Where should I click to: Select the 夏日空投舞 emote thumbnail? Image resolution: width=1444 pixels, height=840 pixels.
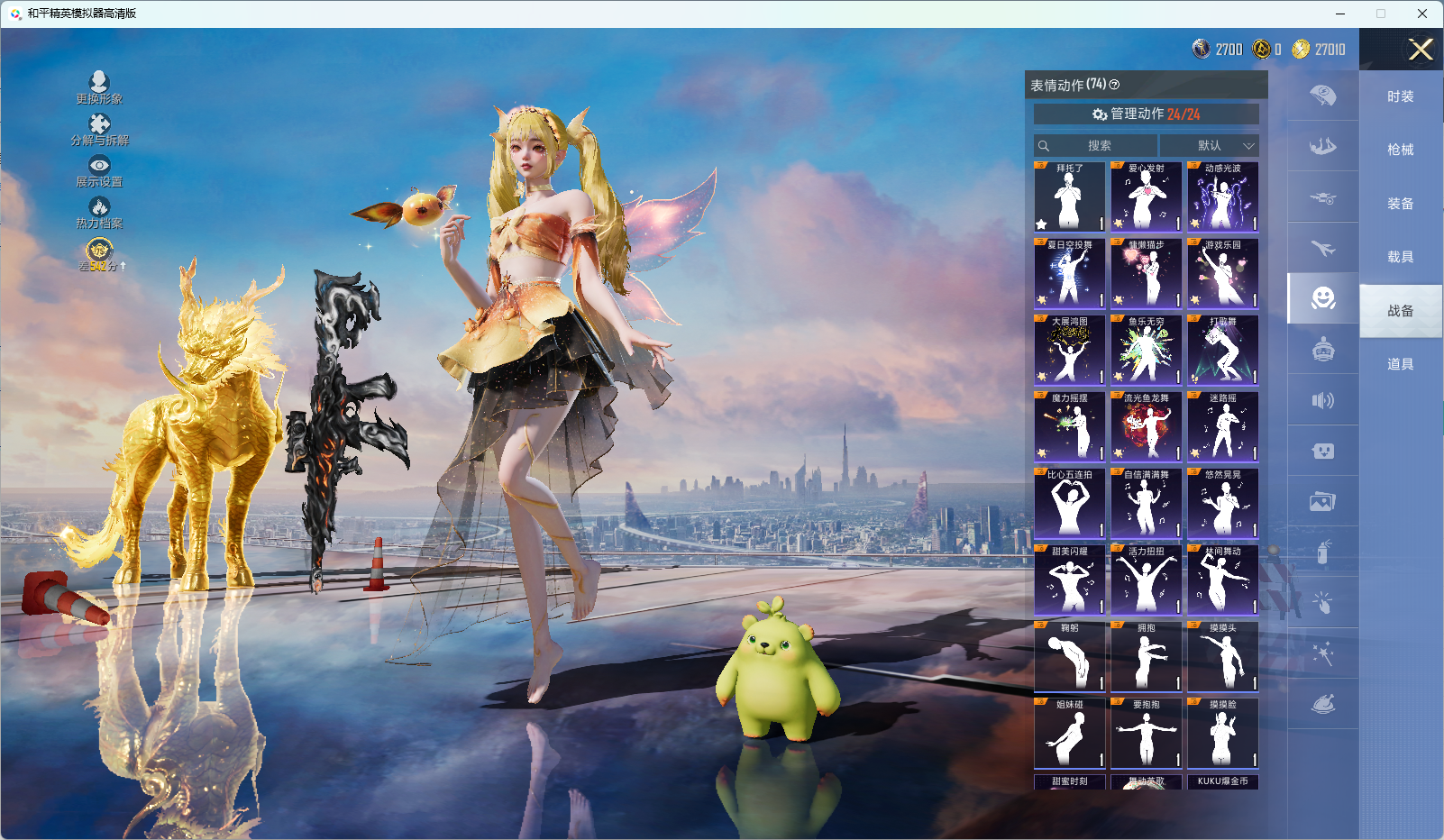1070,273
